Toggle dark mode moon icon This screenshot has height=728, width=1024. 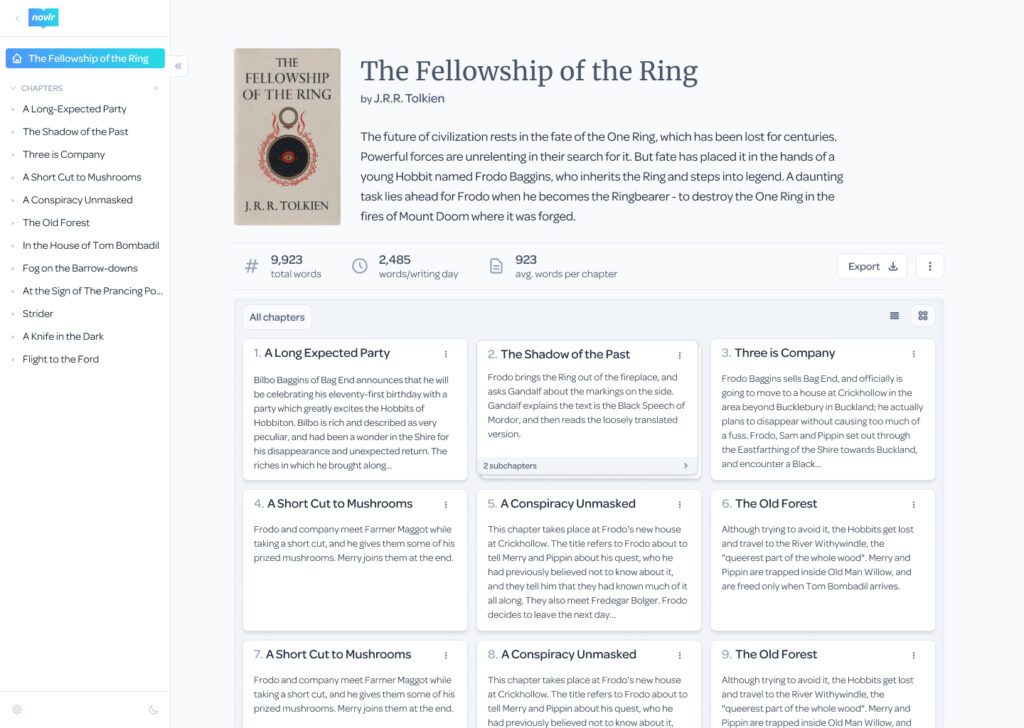pyautogui.click(x=153, y=710)
